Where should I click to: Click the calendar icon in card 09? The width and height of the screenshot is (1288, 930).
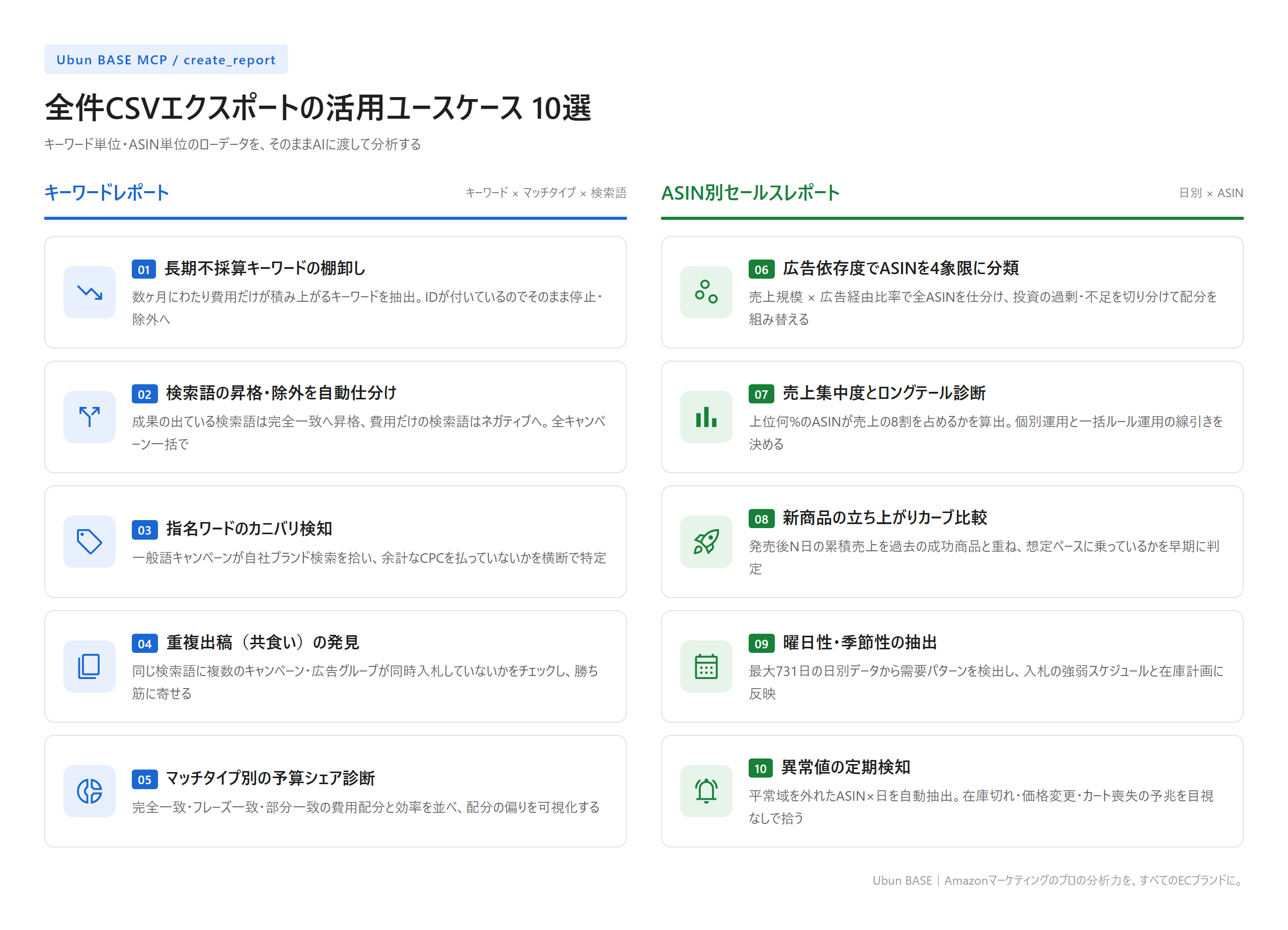click(706, 666)
